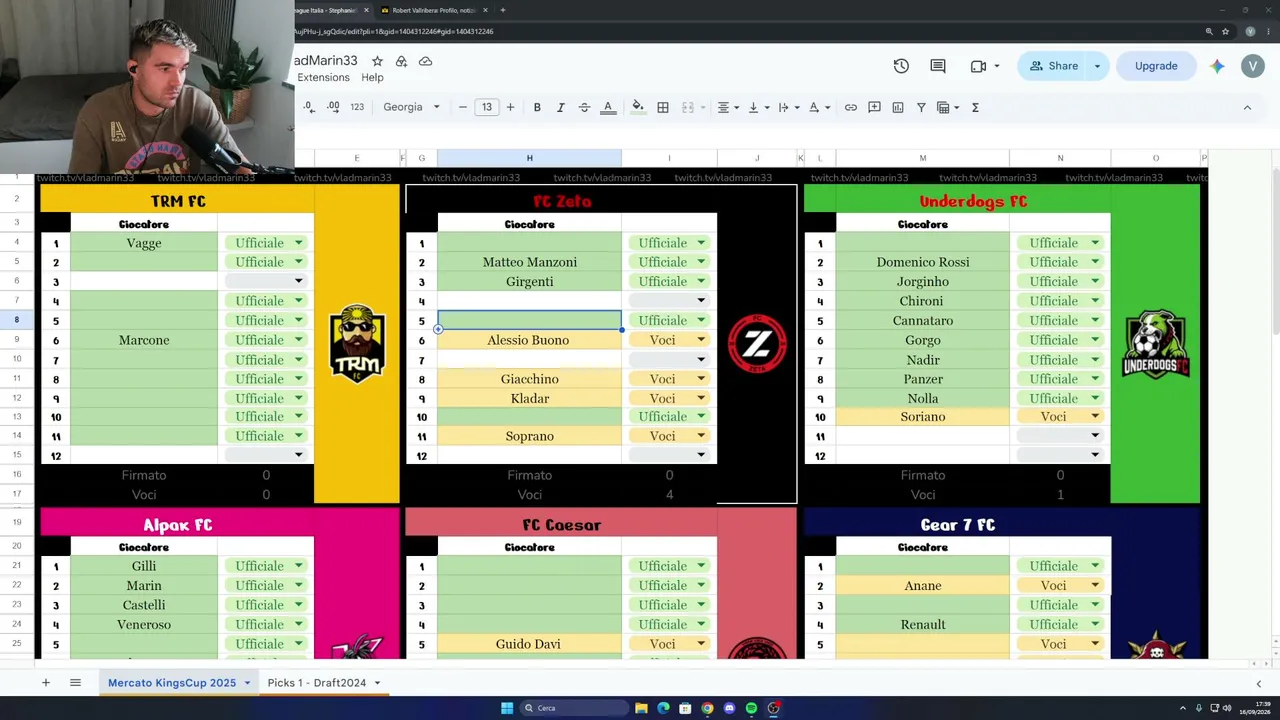Click the cell Matteo Manzoni
The image size is (1280, 720).
point(529,262)
